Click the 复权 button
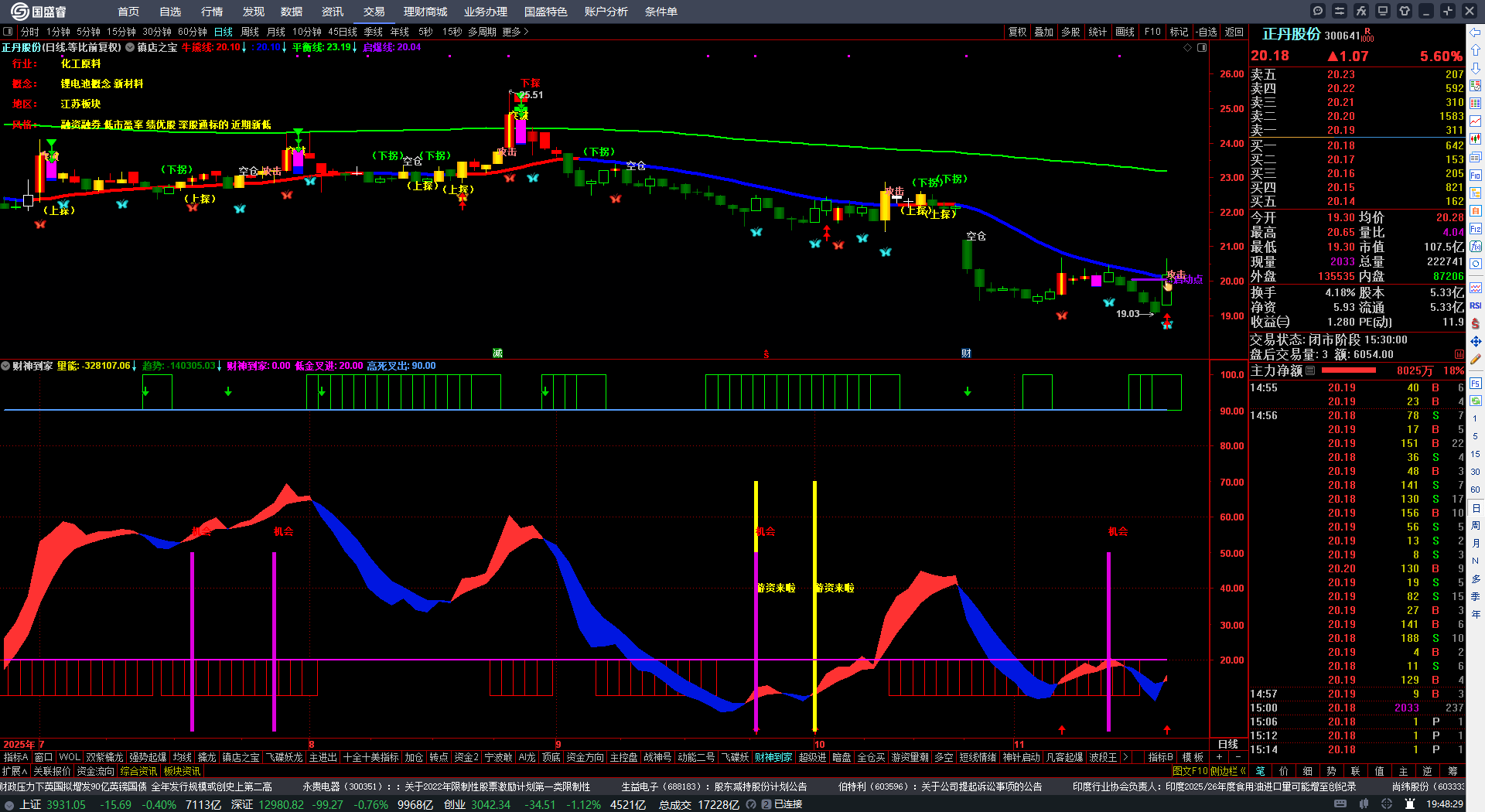Screen dimensions: 1485x812 [1017, 32]
